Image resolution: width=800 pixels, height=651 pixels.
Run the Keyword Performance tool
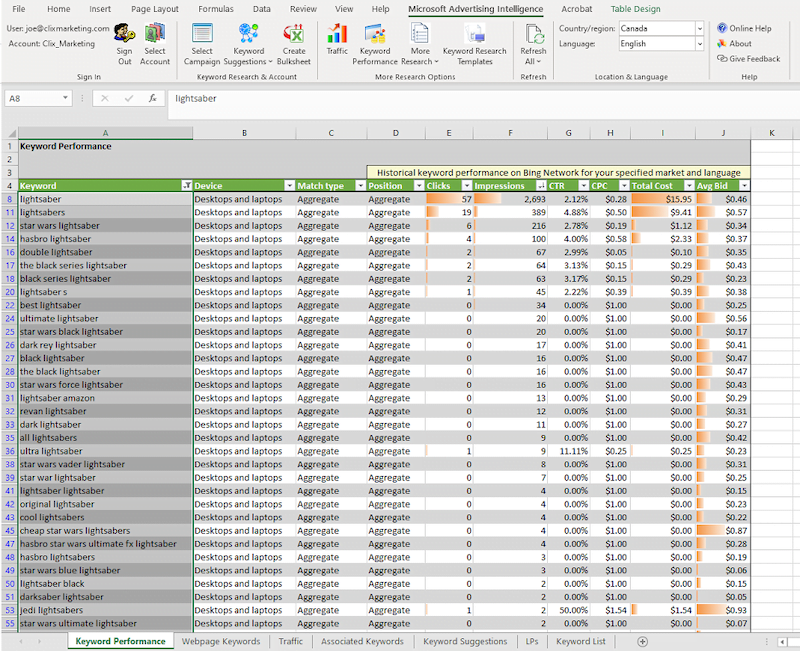tap(375, 44)
